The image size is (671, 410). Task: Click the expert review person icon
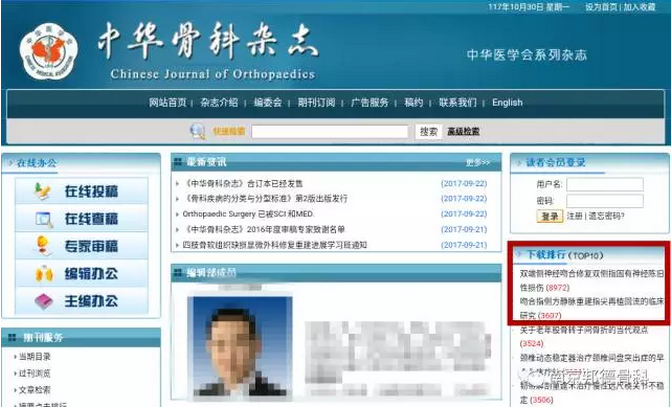pos(43,246)
